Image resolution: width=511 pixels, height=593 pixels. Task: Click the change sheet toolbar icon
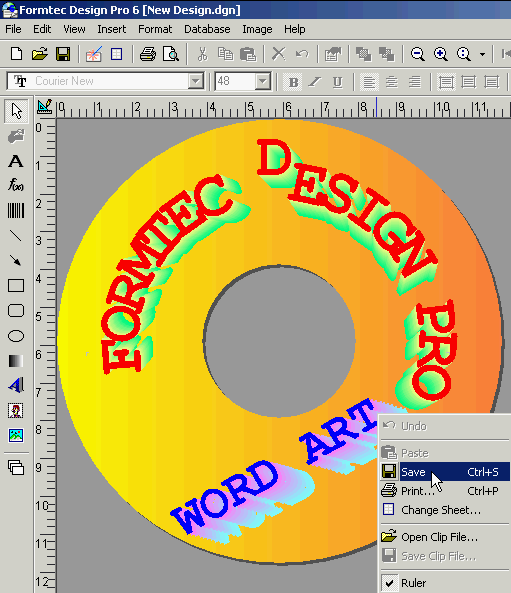tap(116, 54)
